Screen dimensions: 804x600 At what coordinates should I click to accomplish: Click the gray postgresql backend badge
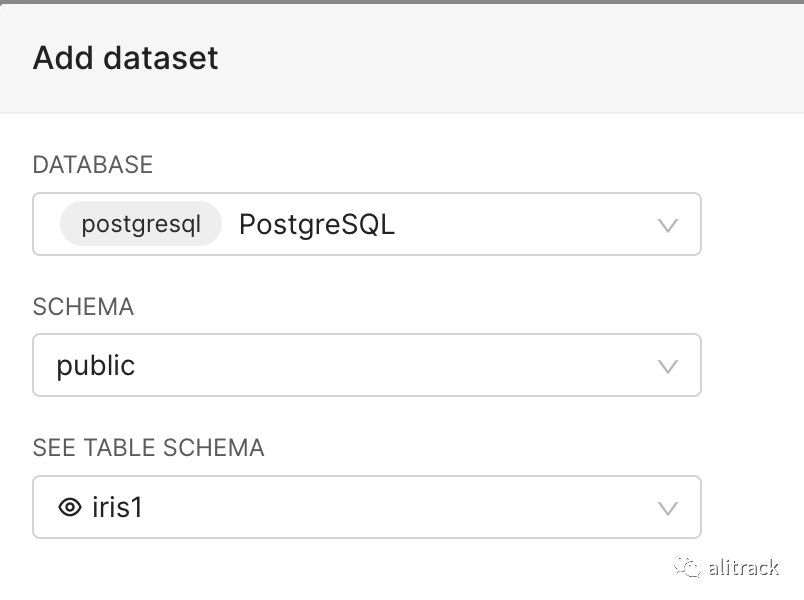[x=141, y=224]
